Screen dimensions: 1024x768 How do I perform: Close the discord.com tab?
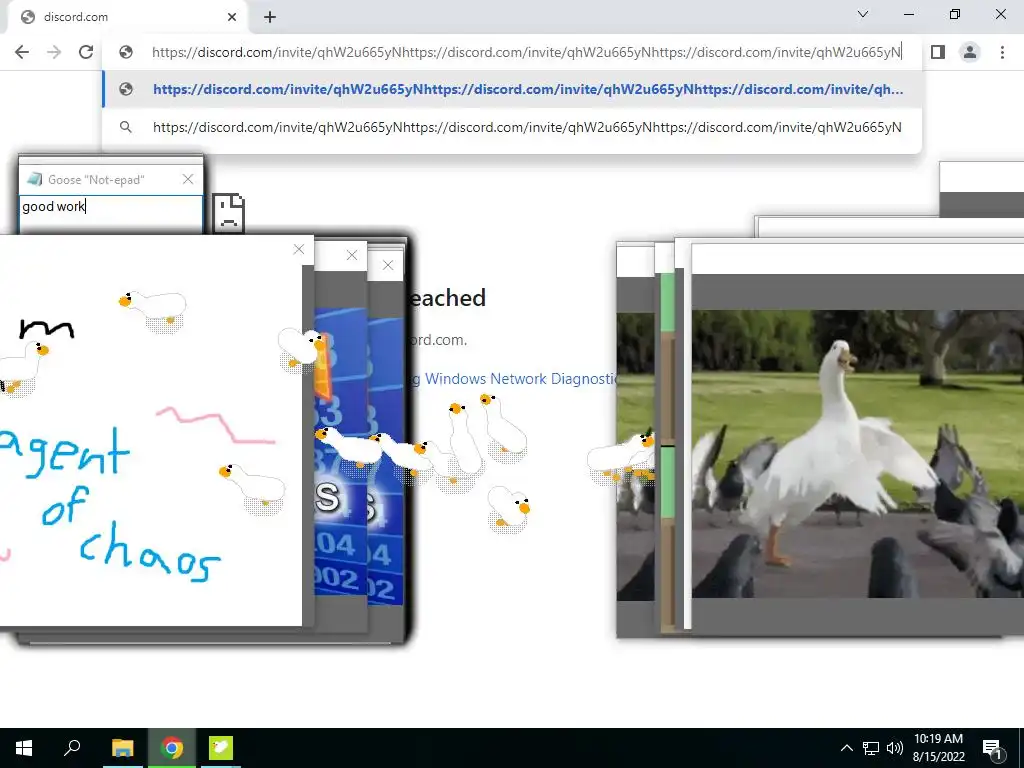pyautogui.click(x=232, y=17)
